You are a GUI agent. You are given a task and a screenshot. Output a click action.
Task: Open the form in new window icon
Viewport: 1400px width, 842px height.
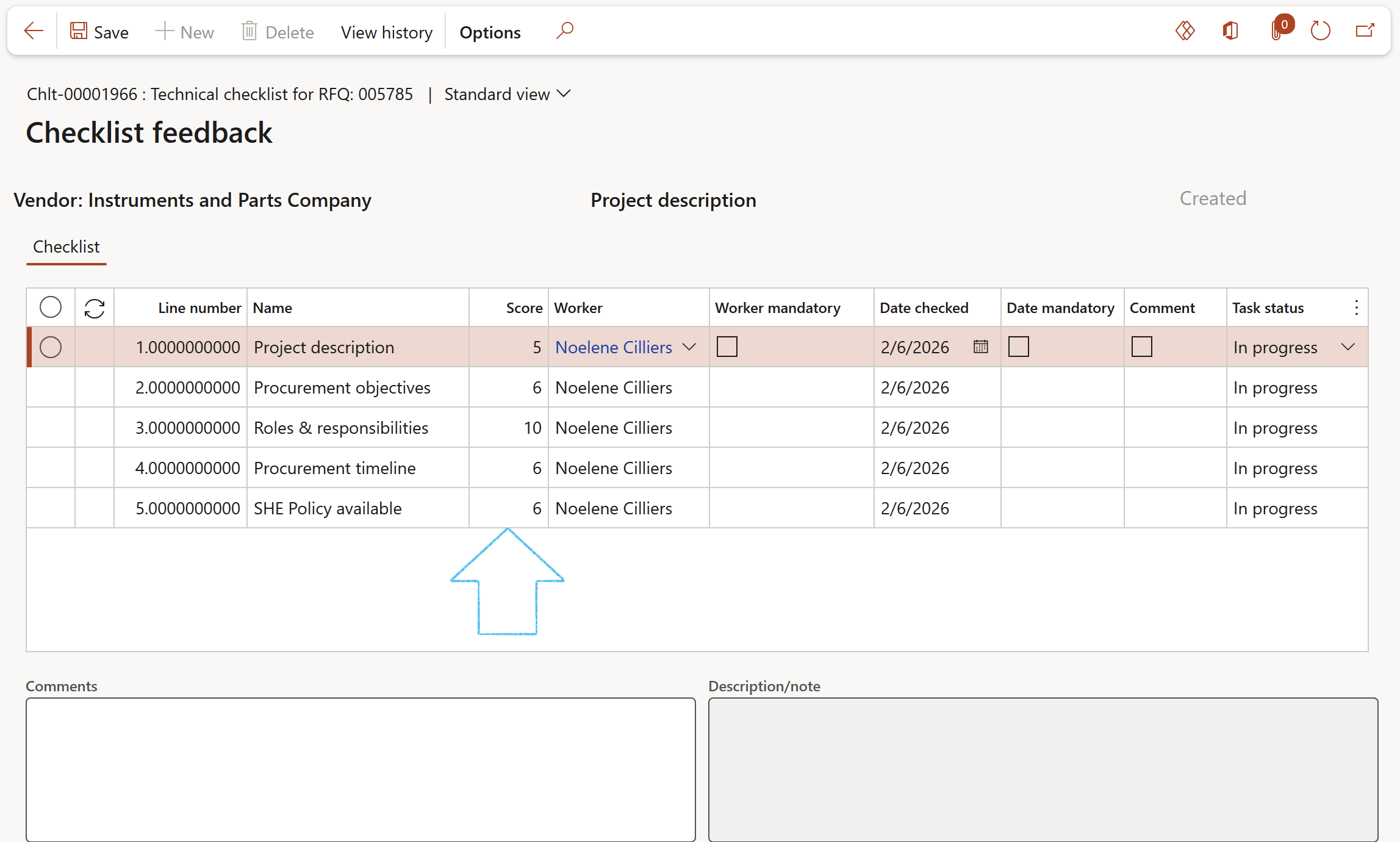[1365, 31]
